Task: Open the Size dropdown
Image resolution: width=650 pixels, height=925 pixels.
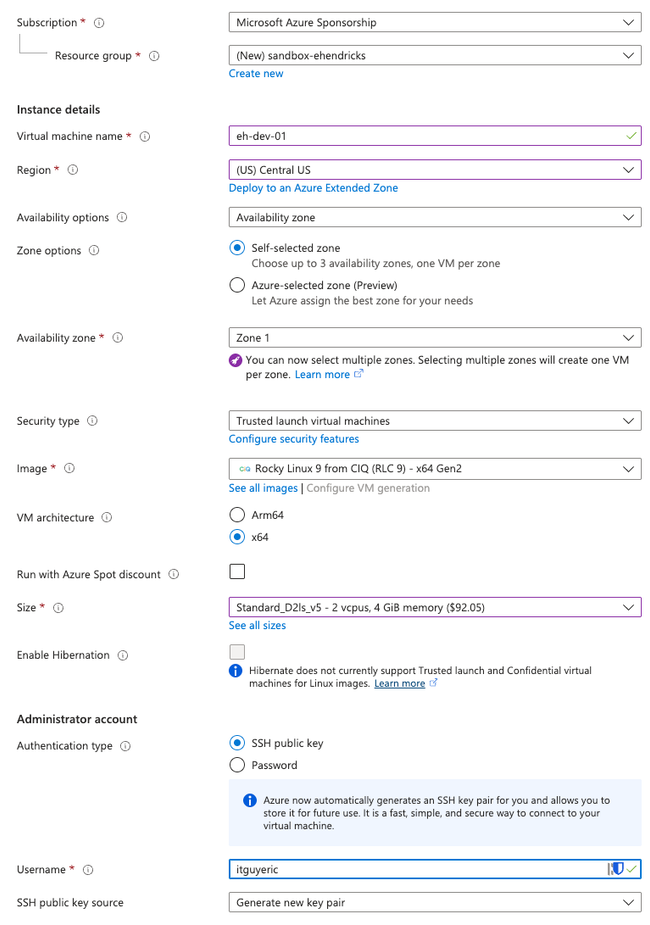Action: 435,607
